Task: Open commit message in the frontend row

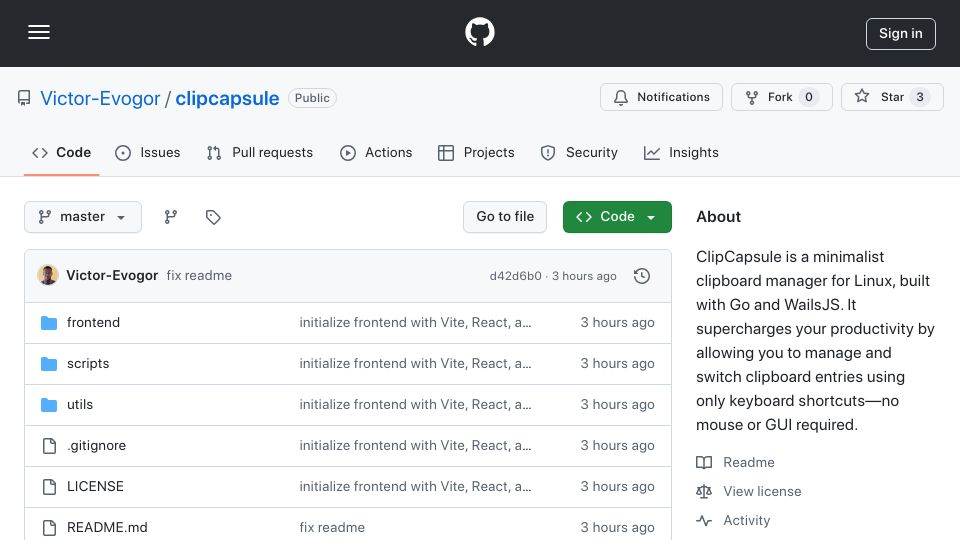Action: pyautogui.click(x=415, y=323)
